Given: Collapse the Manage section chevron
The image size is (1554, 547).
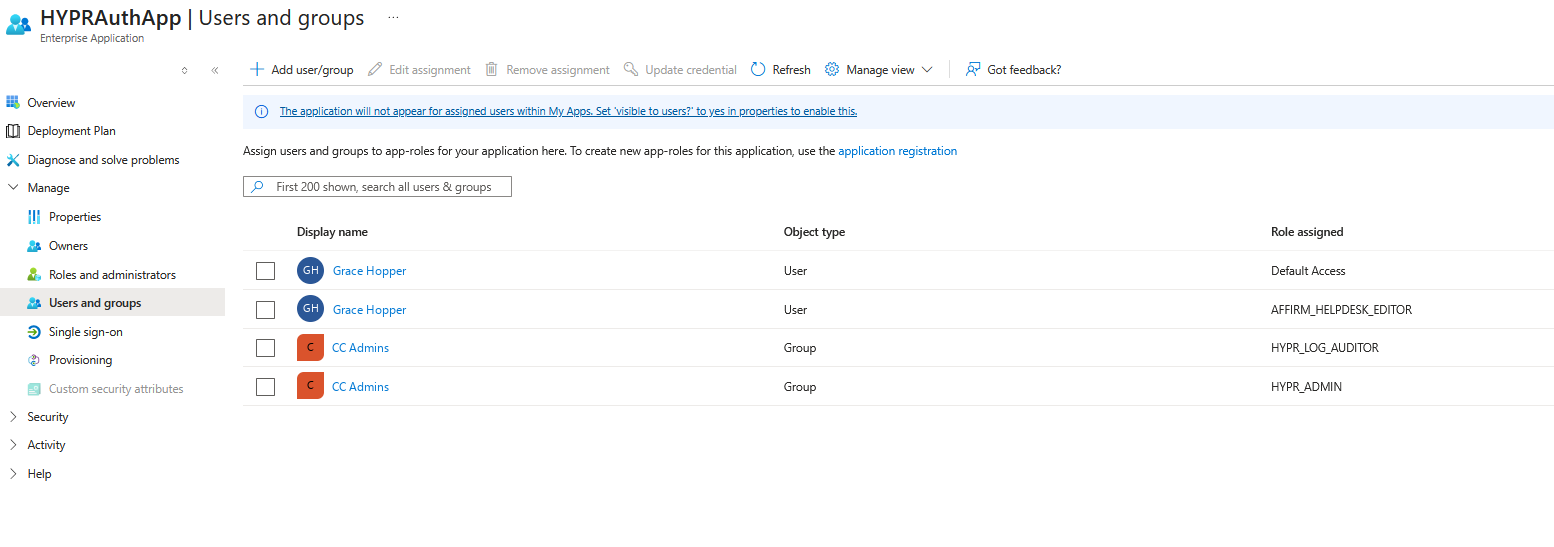Looking at the screenshot, I should (x=13, y=188).
